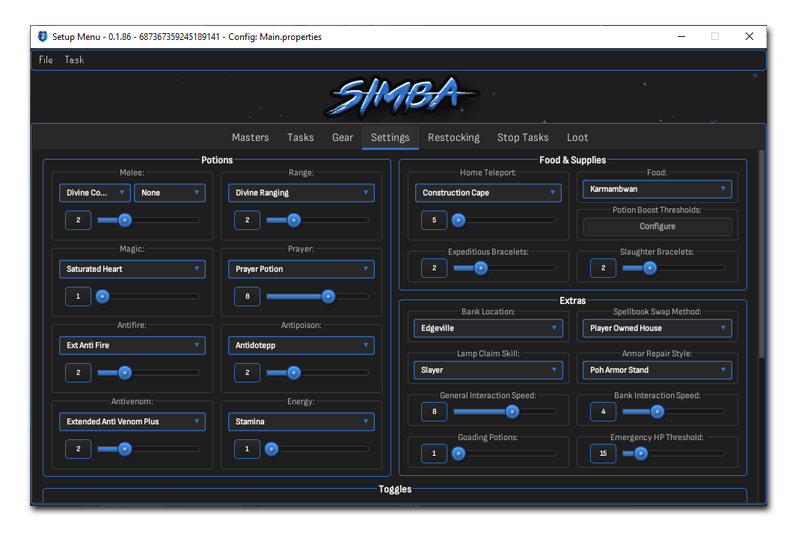Screen dimensions: 800x533
Task: Click the Simba logo banner
Action: click(x=398, y=97)
